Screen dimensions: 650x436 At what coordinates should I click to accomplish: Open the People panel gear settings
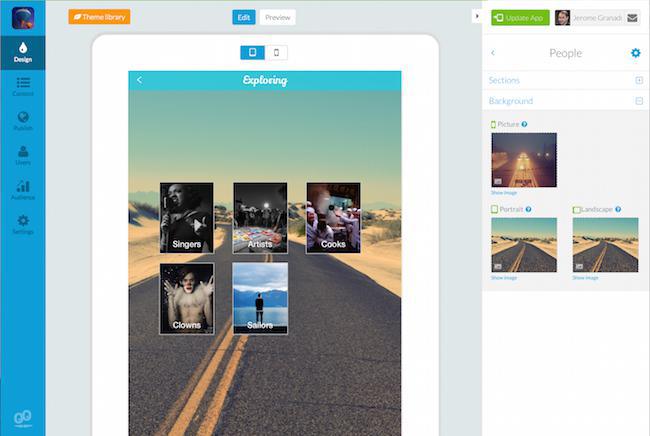pyautogui.click(x=636, y=53)
